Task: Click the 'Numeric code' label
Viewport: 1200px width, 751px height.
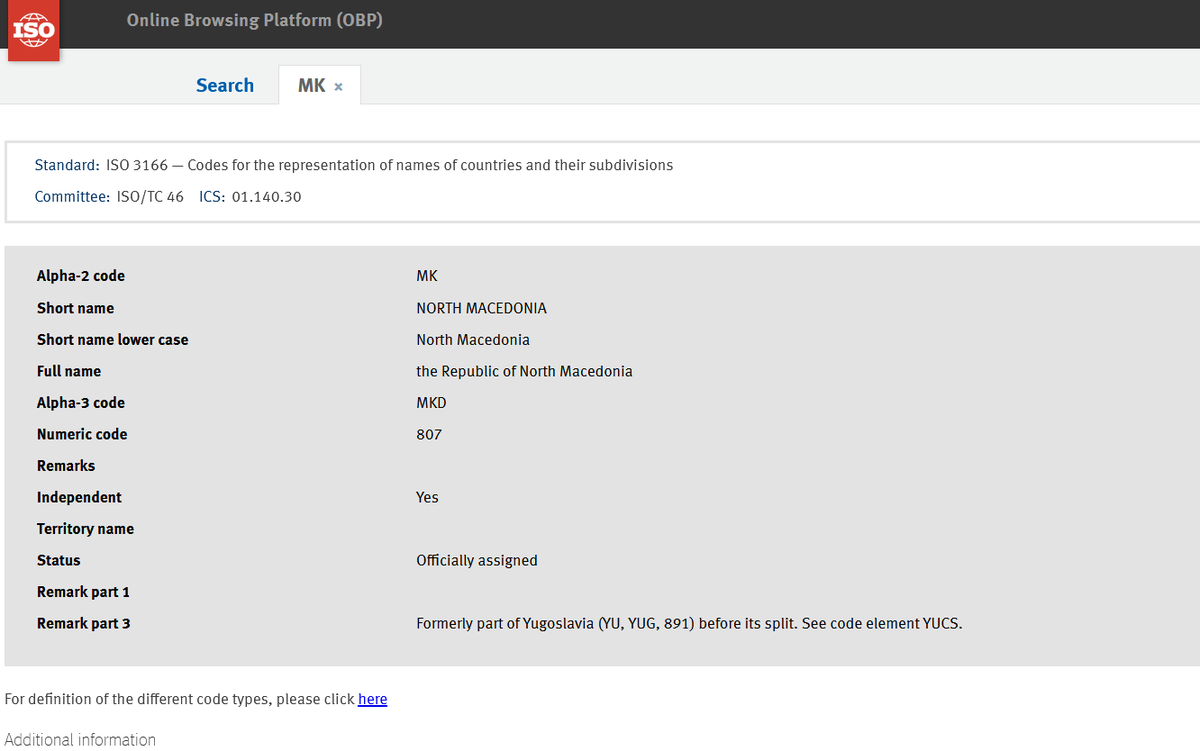Action: pos(82,435)
